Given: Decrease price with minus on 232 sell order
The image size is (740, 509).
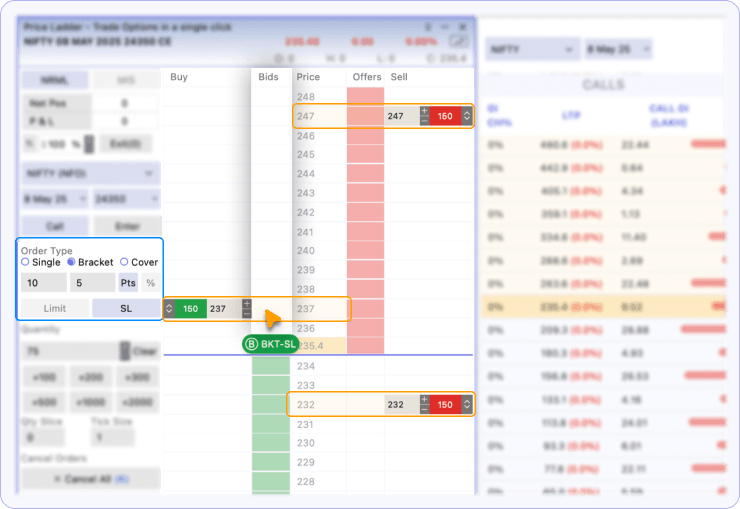Looking at the screenshot, I should [x=424, y=409].
